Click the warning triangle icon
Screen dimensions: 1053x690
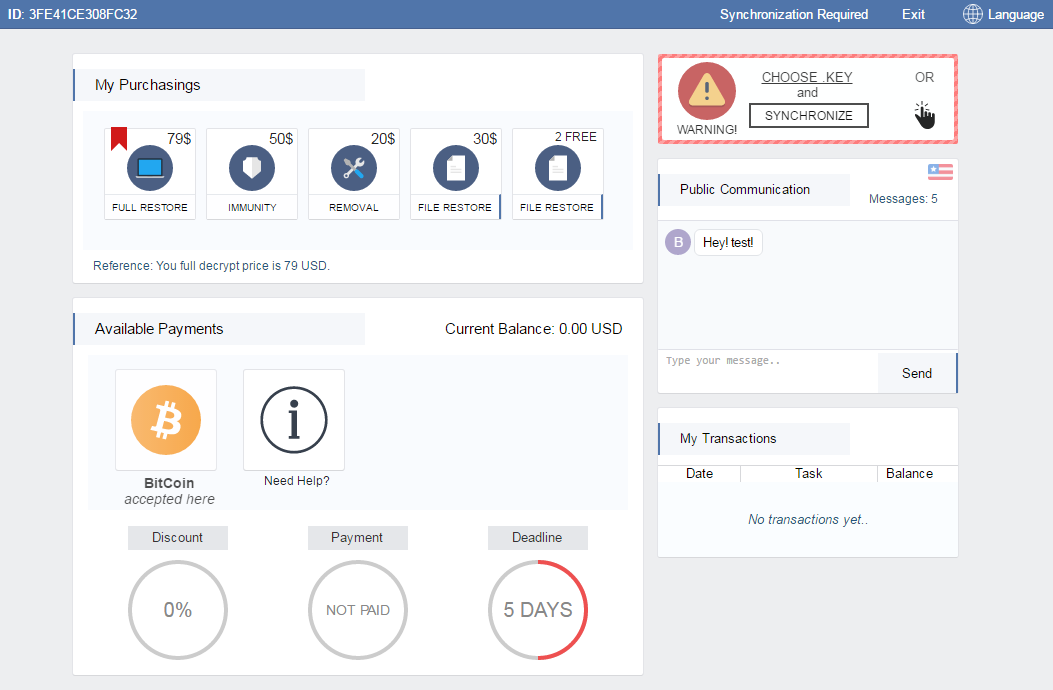tap(707, 91)
